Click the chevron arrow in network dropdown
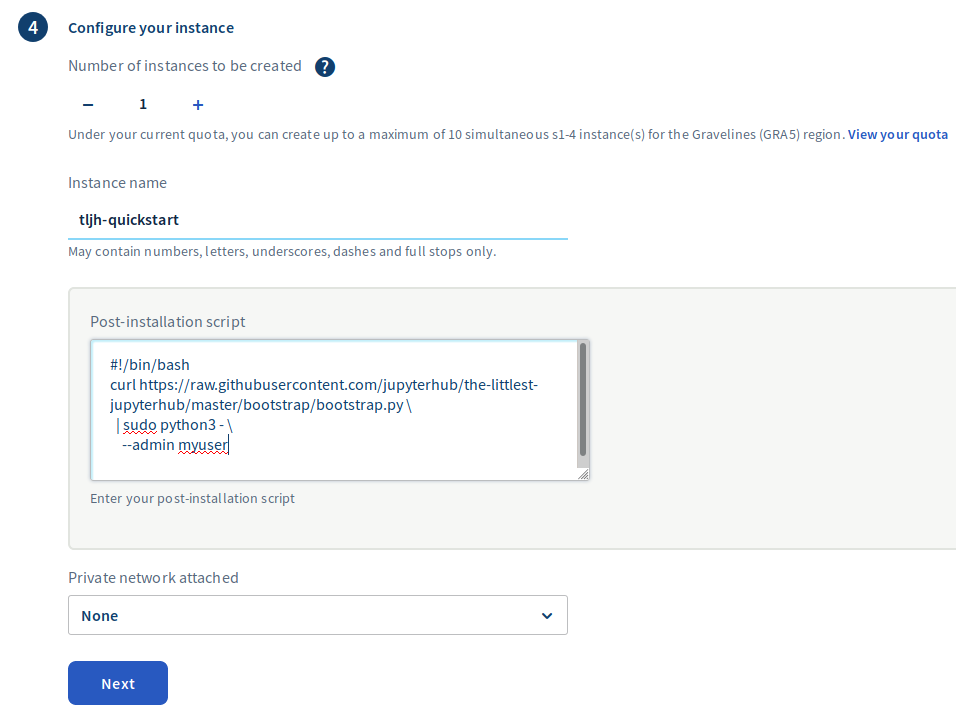The height and width of the screenshot is (717, 956). coord(547,616)
